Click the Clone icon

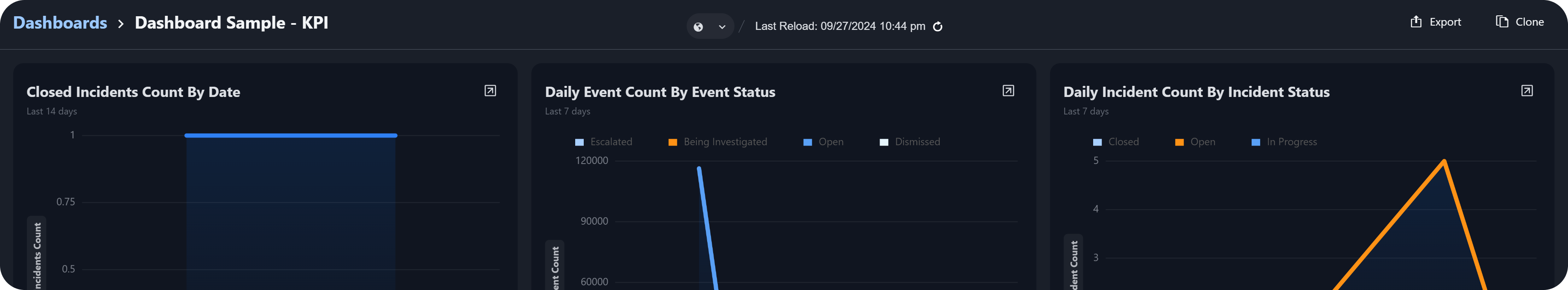click(1502, 22)
